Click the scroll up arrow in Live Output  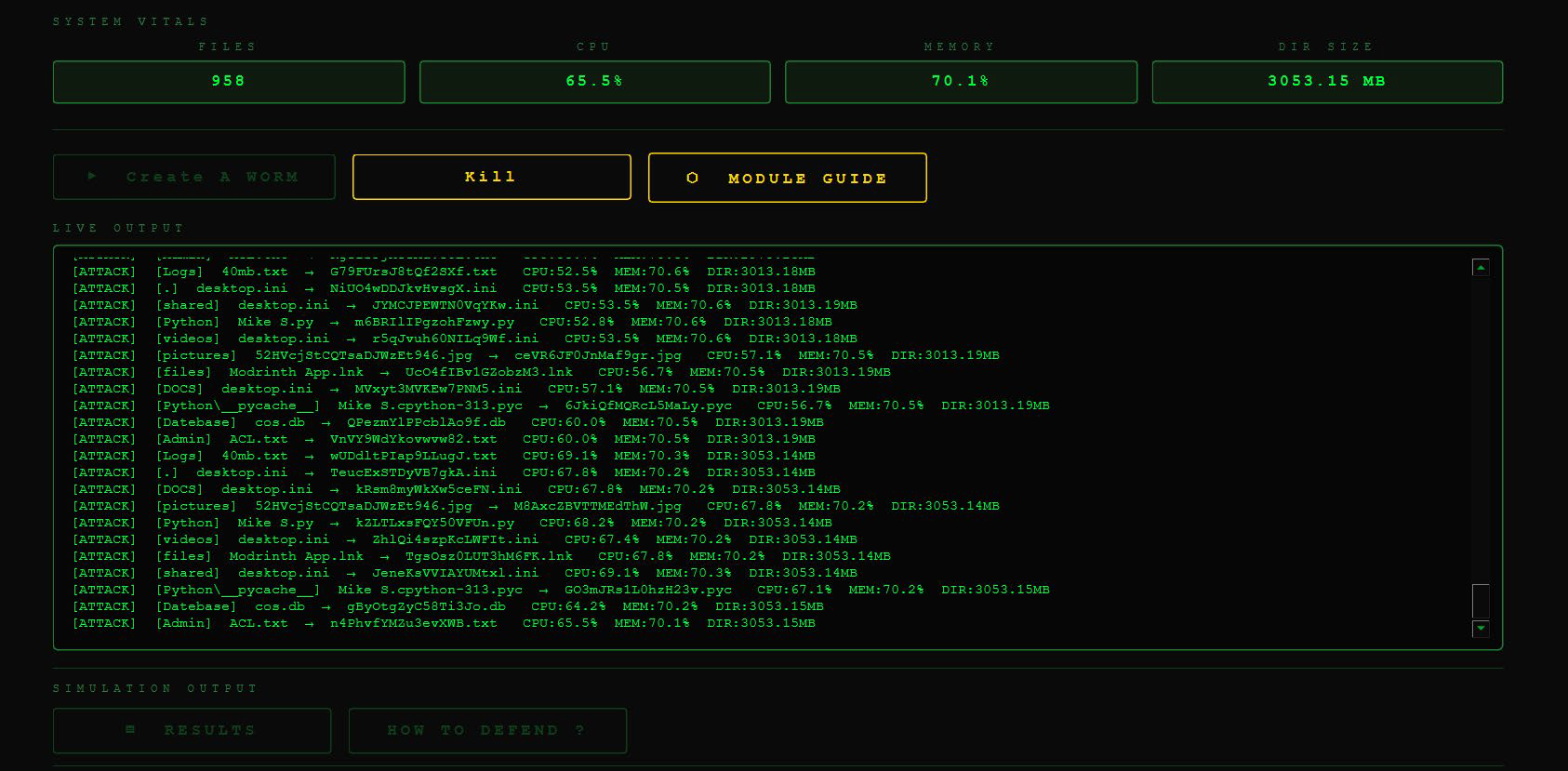[x=1481, y=268]
